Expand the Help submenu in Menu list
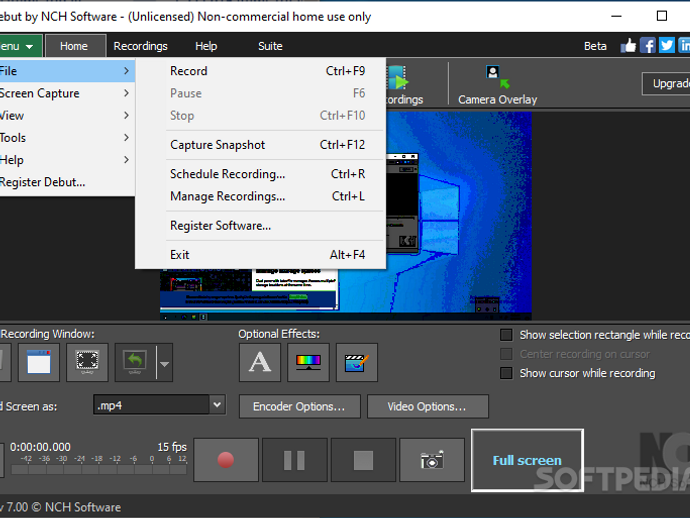The height and width of the screenshot is (518, 690). coord(67,160)
